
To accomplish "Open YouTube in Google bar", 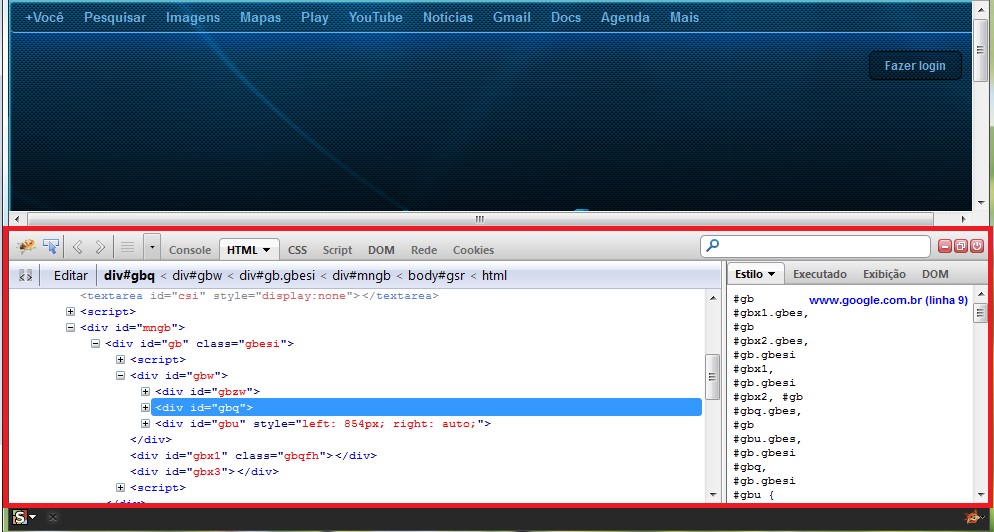I will pos(375,17).
